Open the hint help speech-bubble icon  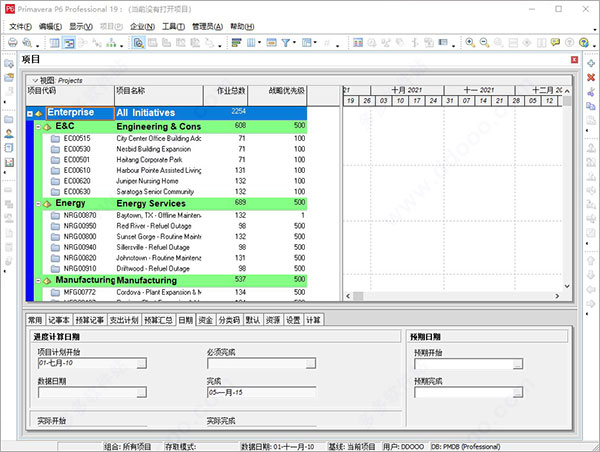555,42
